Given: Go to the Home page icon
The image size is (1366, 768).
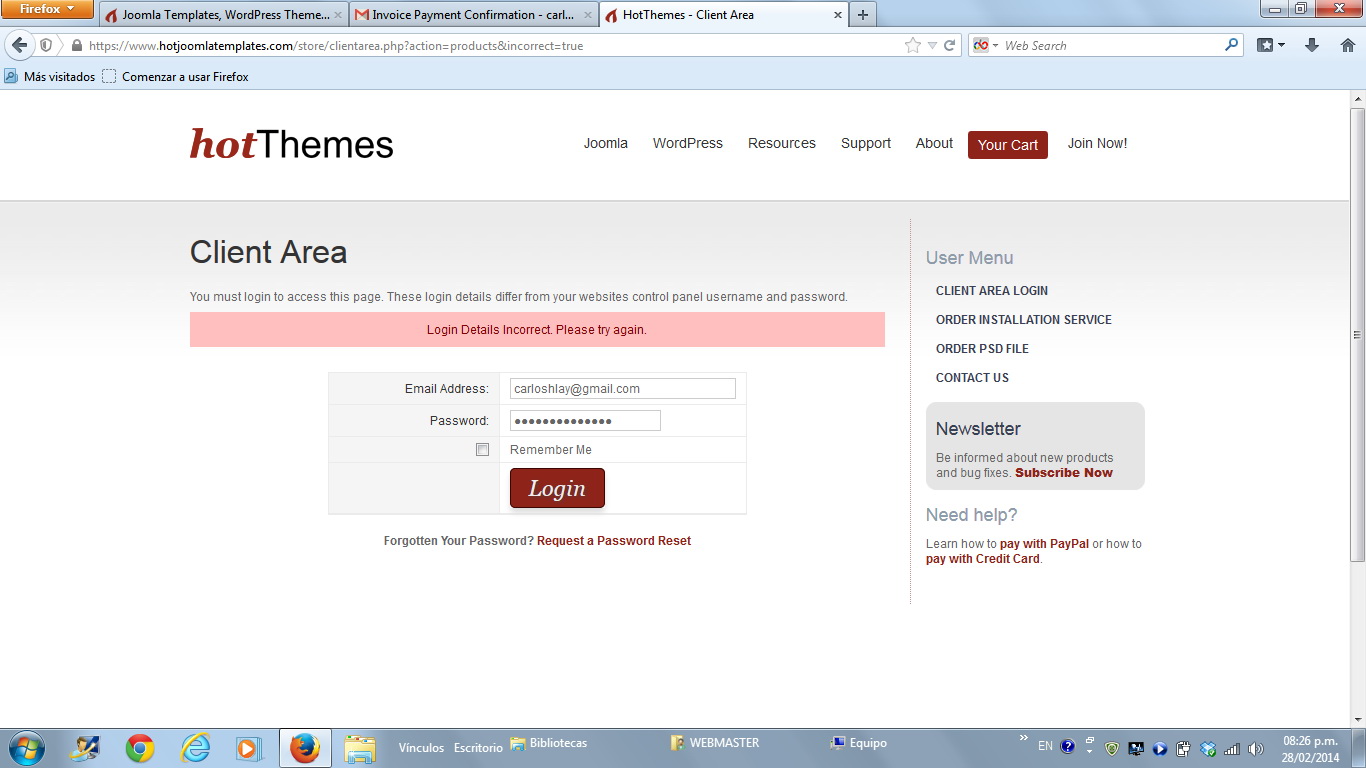Looking at the screenshot, I should (1347, 45).
